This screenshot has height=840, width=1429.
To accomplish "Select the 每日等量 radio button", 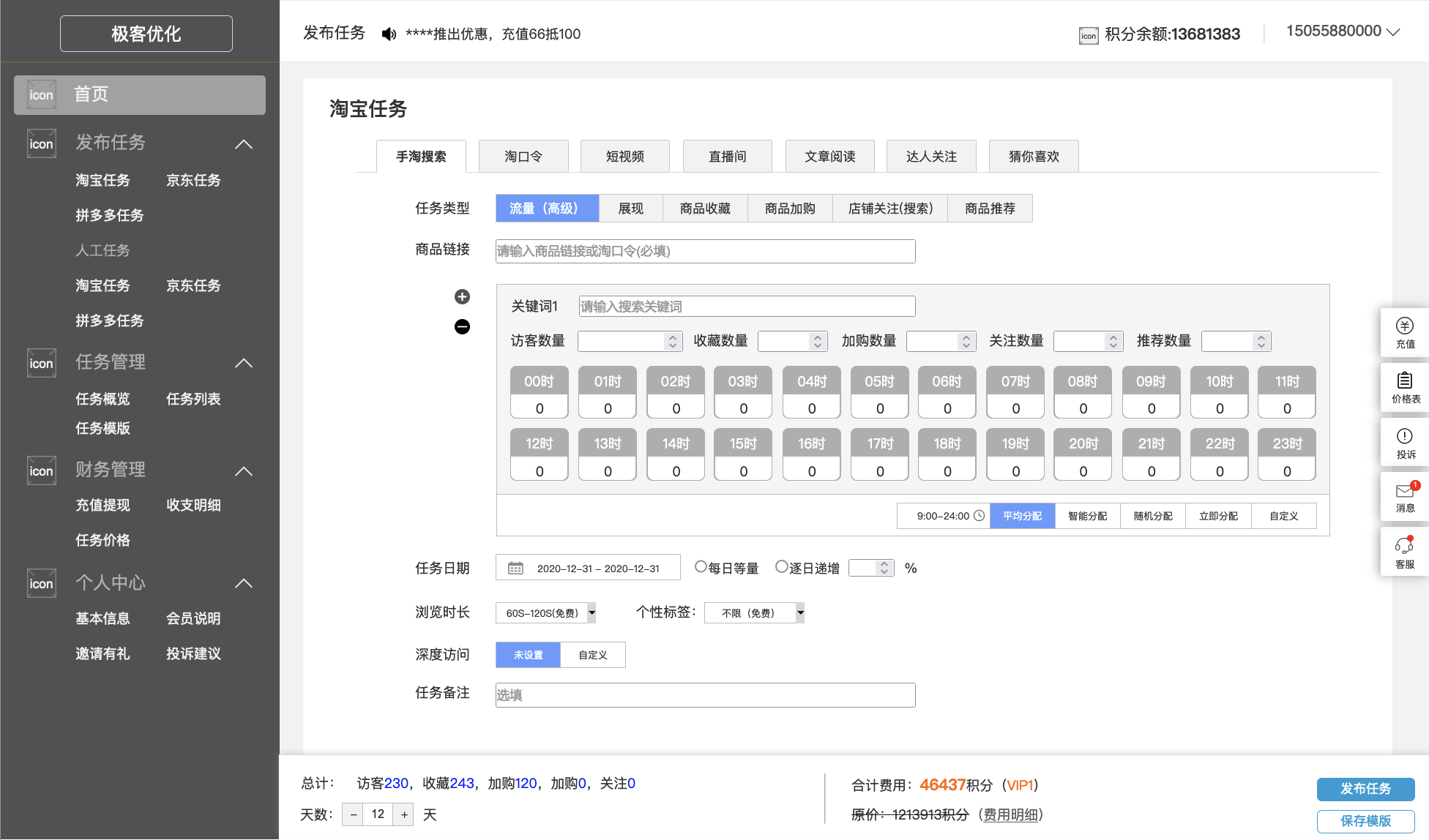I will (x=701, y=567).
